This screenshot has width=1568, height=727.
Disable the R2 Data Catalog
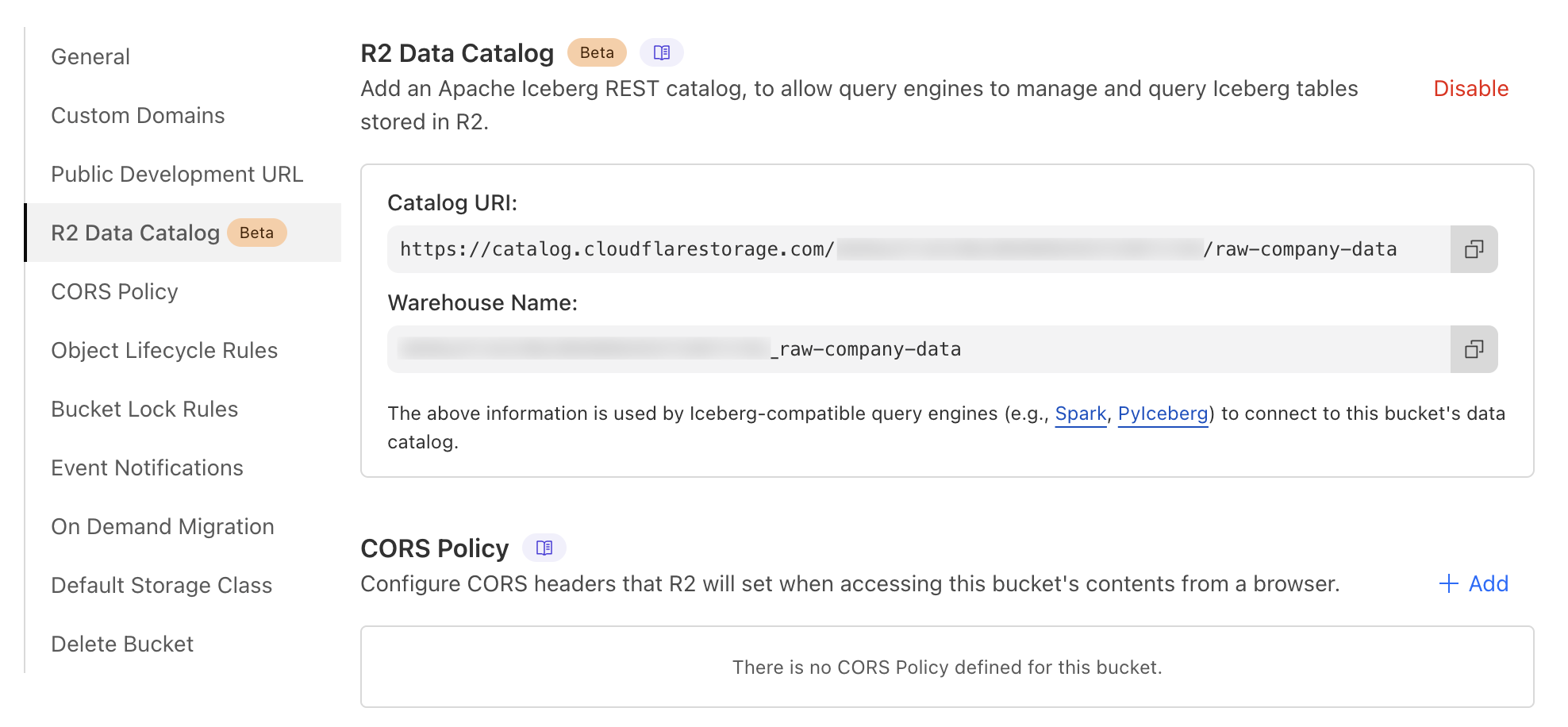pyautogui.click(x=1470, y=88)
